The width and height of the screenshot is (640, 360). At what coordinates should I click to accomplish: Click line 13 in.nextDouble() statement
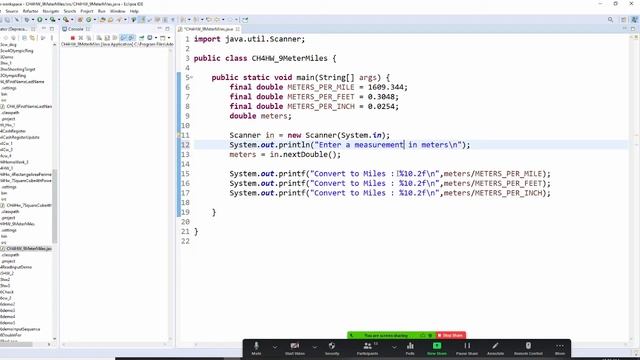285,155
